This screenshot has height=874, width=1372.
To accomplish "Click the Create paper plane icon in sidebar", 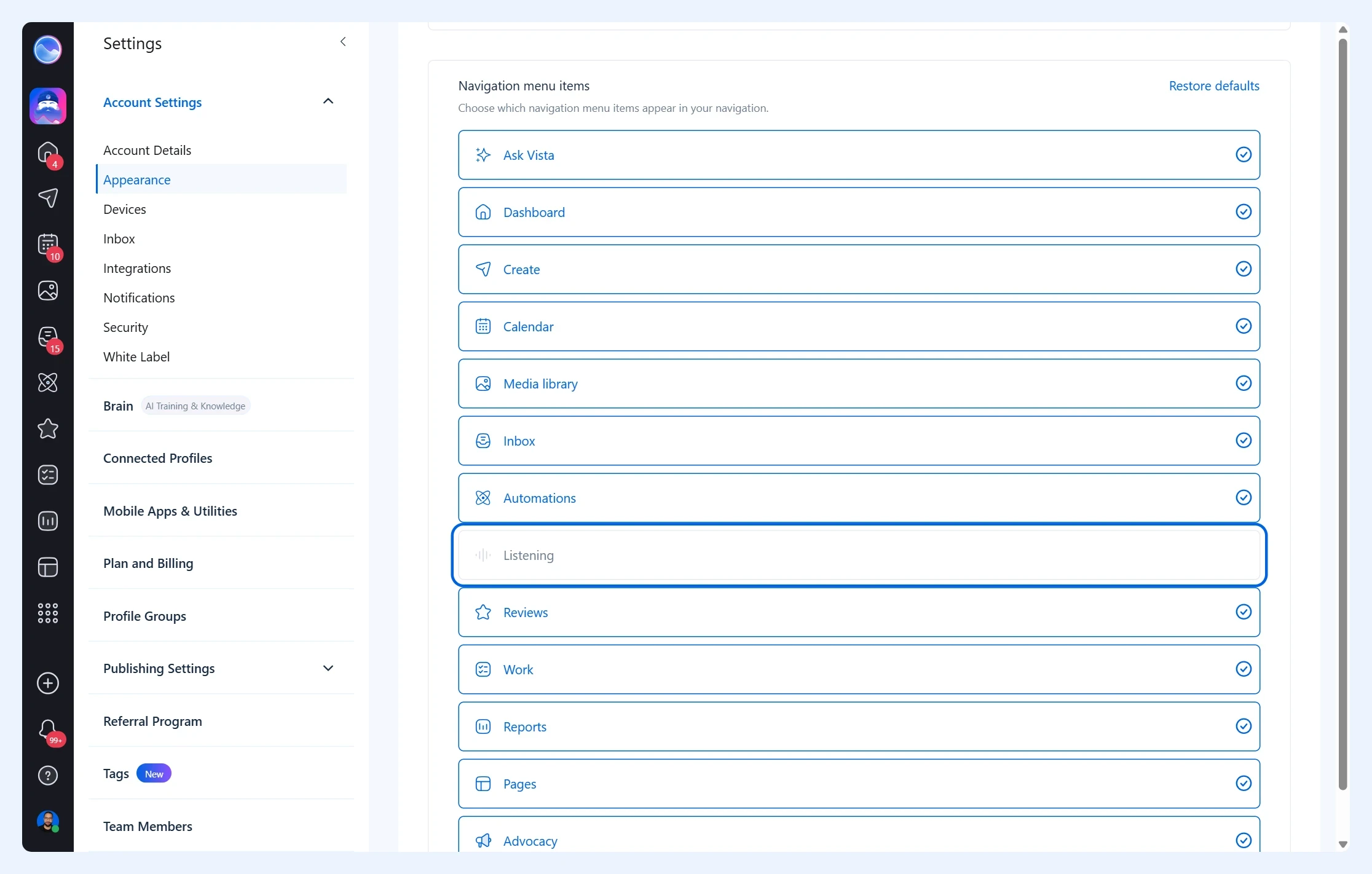I will click(48, 197).
